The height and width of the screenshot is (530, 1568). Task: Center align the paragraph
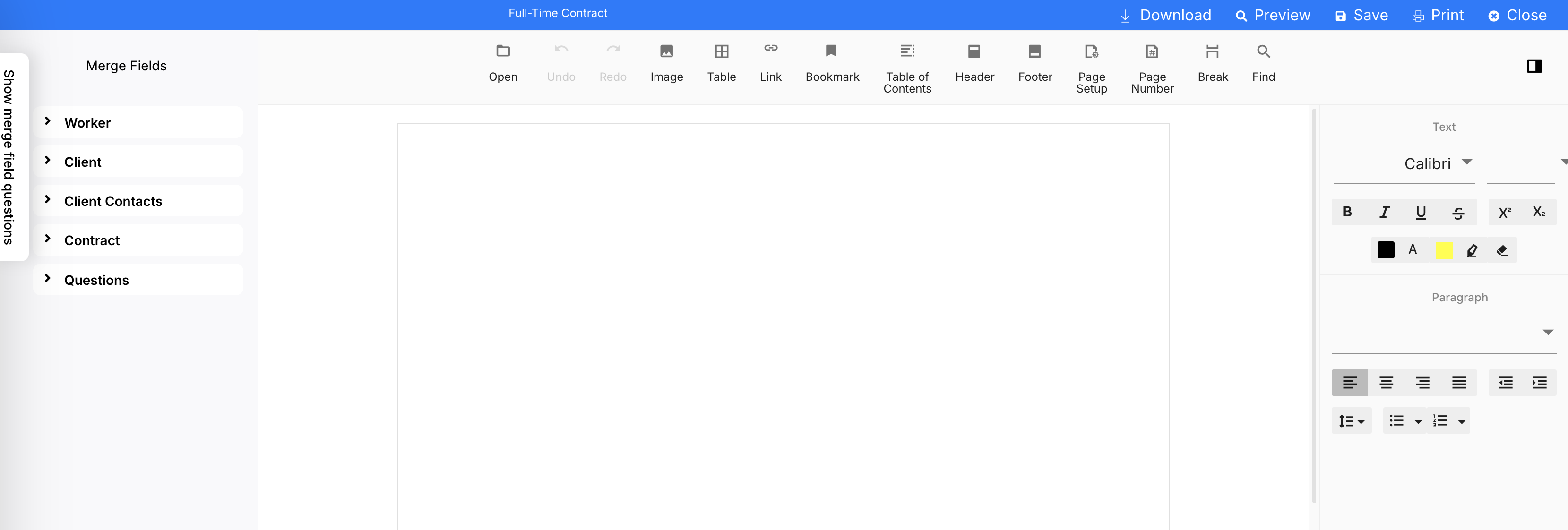point(1386,383)
